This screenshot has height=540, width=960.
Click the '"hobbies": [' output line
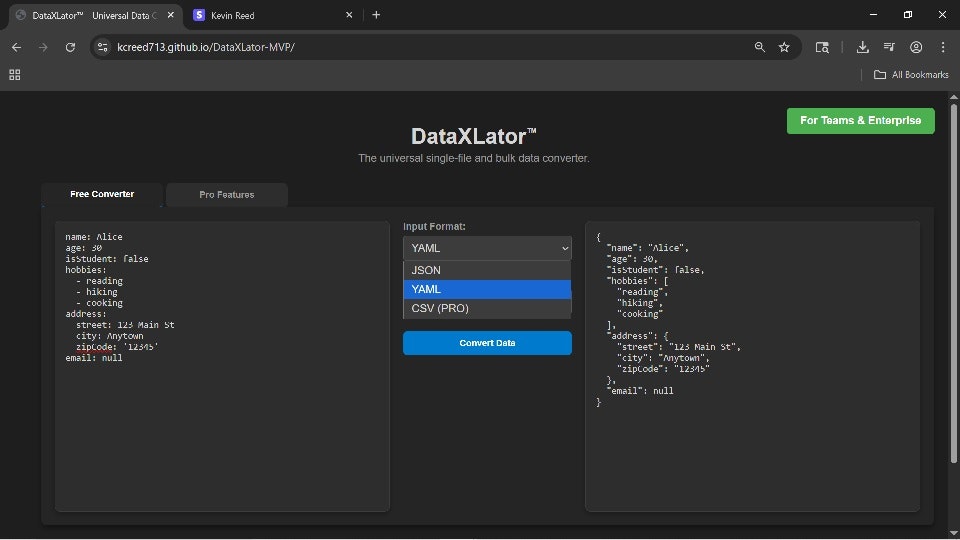(x=637, y=281)
